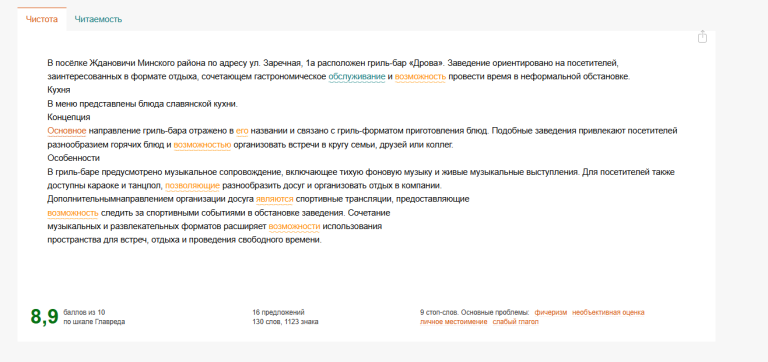Click highlighted «возможности» before «использования»
Viewport: 768px width, 362px height.
[x=294, y=226]
